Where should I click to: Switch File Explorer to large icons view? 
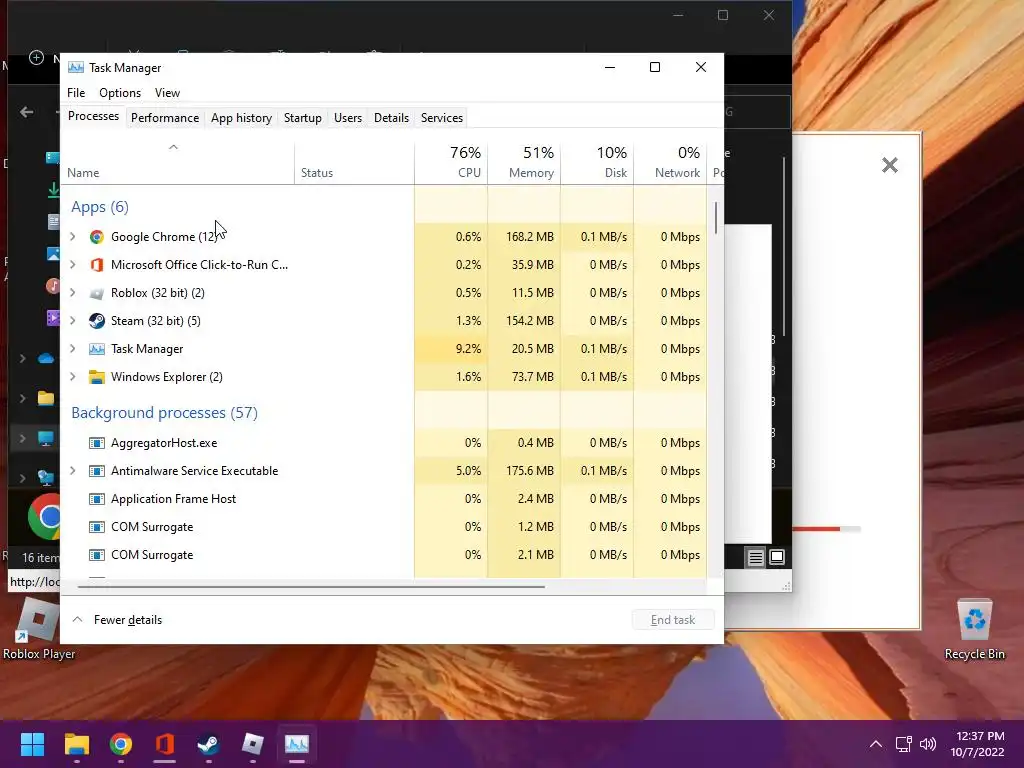coord(776,557)
